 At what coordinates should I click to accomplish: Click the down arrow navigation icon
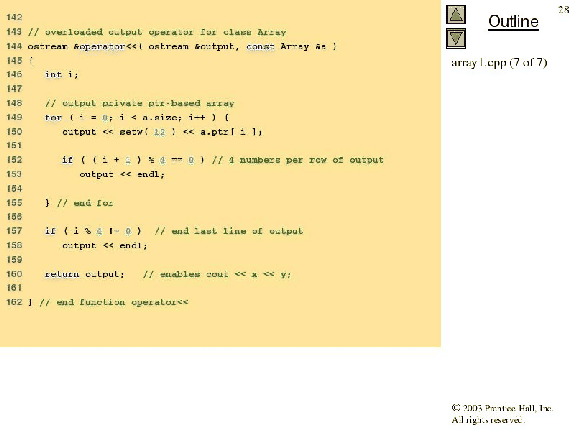[x=456, y=39]
